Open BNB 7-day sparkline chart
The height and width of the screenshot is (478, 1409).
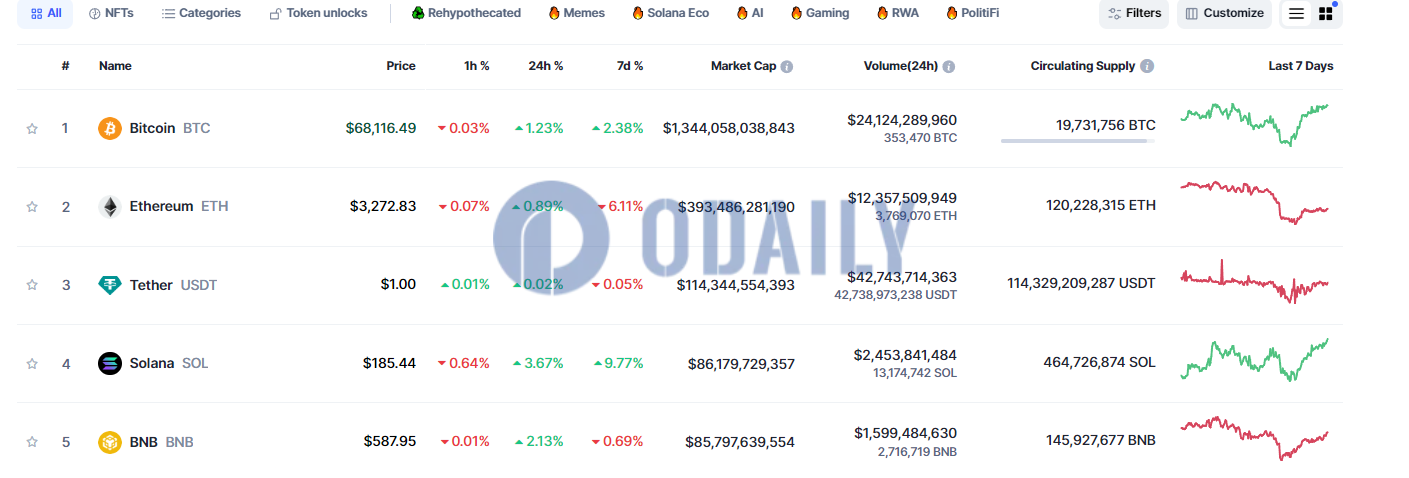coord(1255,438)
